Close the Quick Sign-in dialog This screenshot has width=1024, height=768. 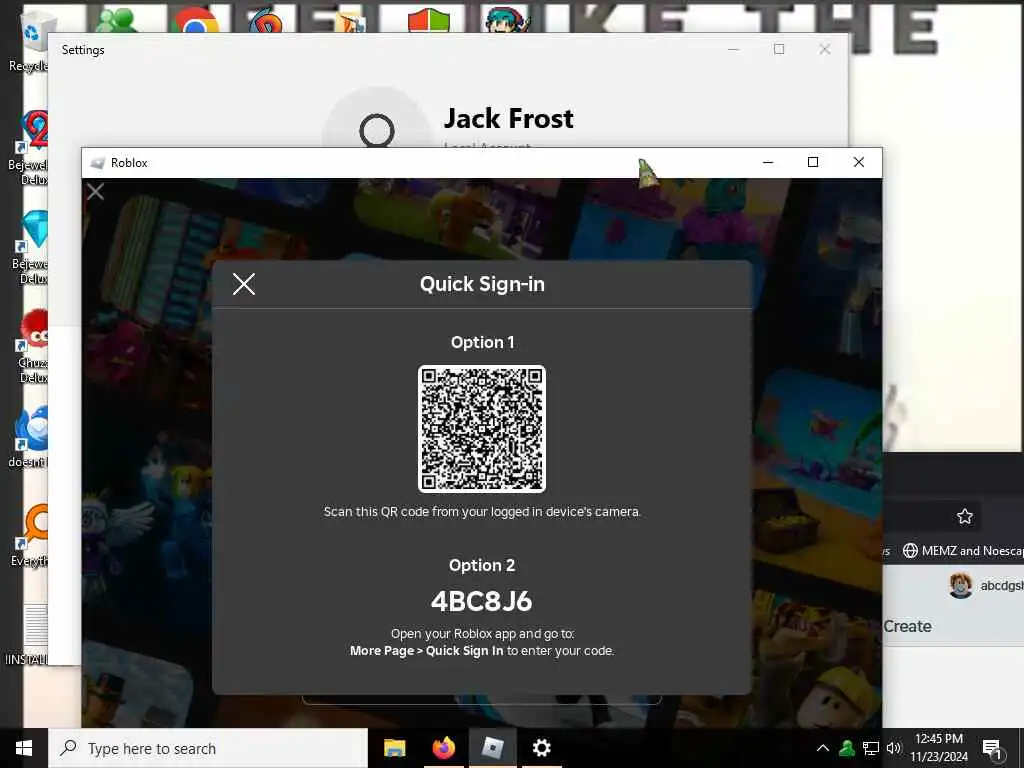click(244, 284)
